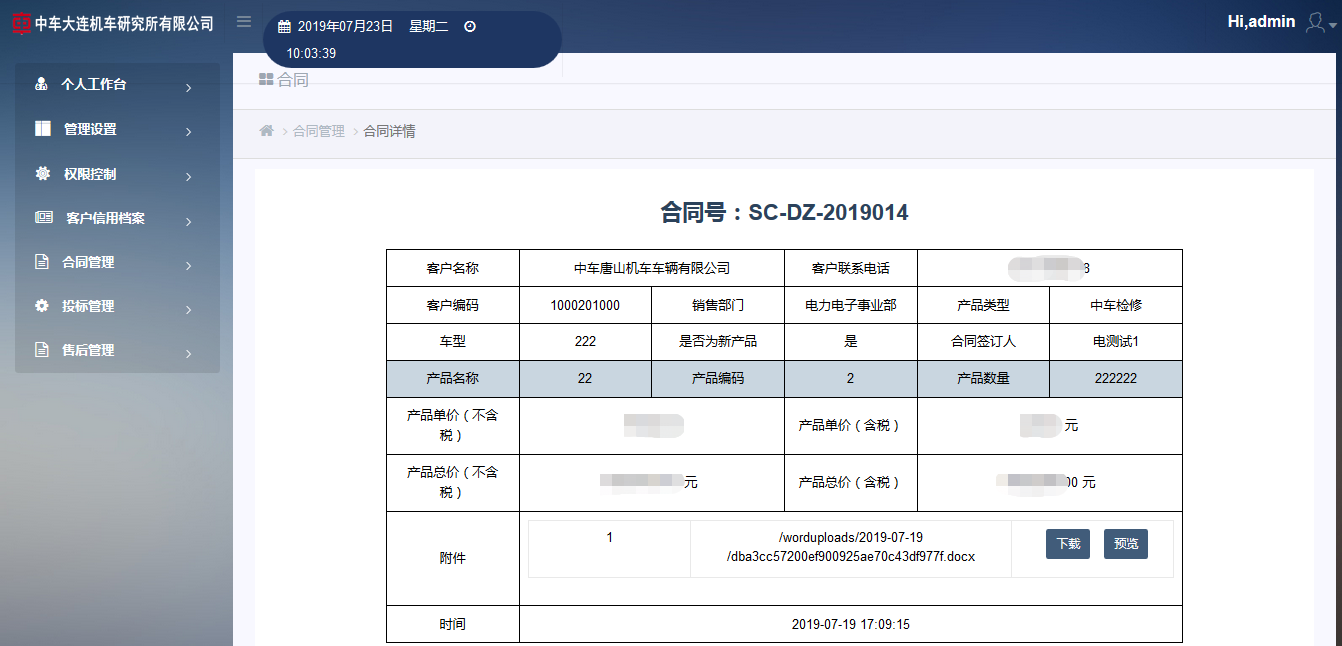Click the 中车 company logo icon
Screen dimensions: 1342x646
[21, 23]
